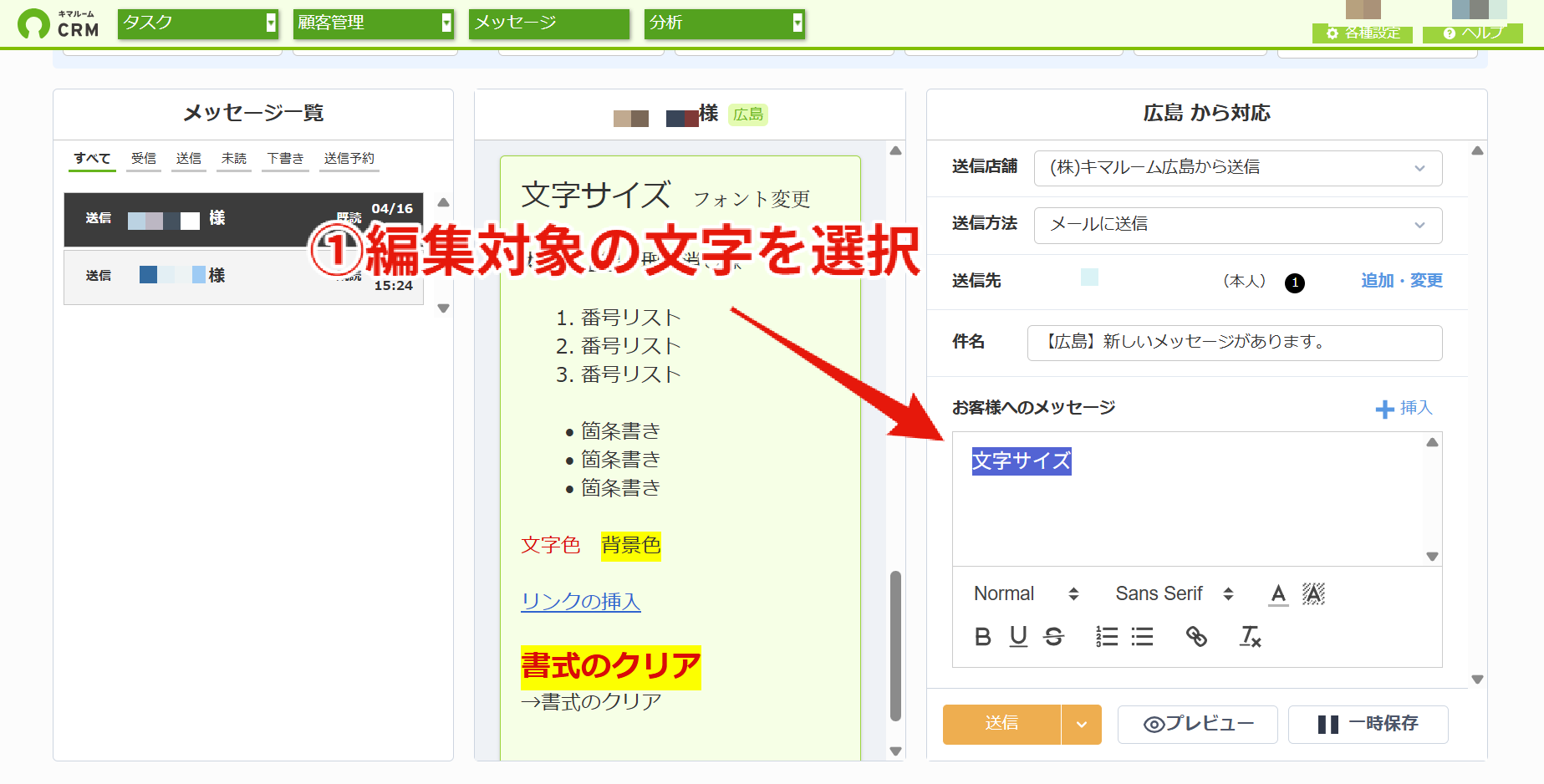Screen dimensions: 1544x784
Task: Select the 未読 message tab
Action: (x=234, y=159)
